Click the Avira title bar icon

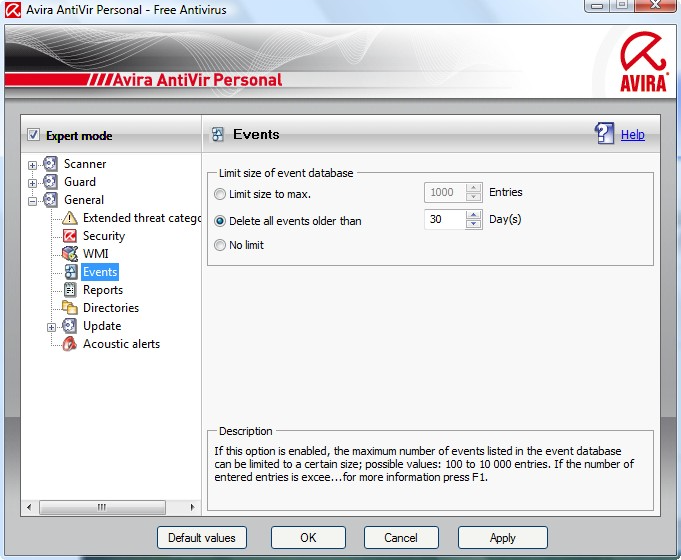13,10
